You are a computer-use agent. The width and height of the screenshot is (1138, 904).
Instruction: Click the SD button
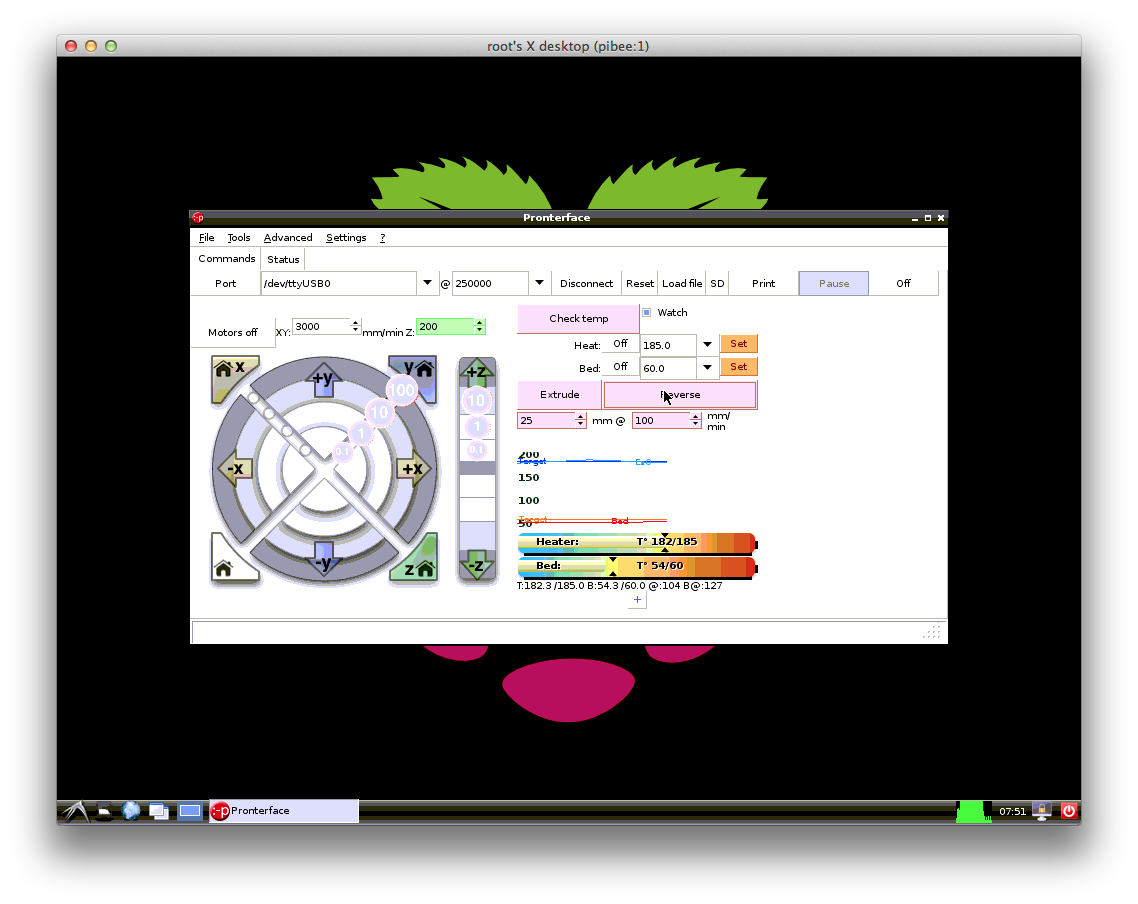point(717,283)
